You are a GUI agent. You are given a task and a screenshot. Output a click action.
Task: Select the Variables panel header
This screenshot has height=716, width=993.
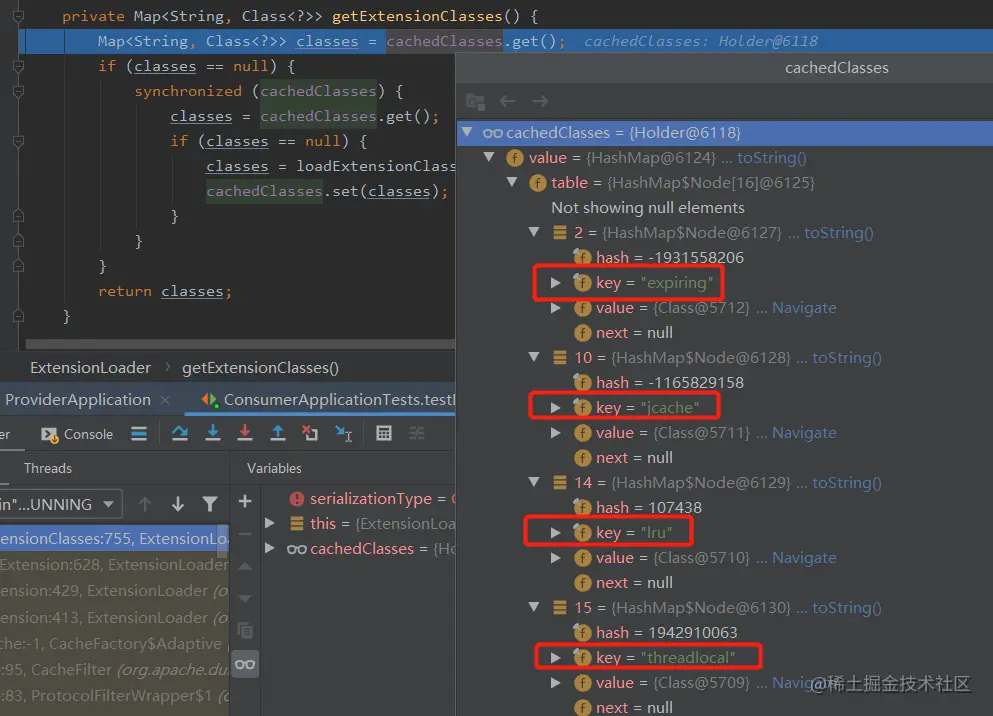tap(274, 468)
